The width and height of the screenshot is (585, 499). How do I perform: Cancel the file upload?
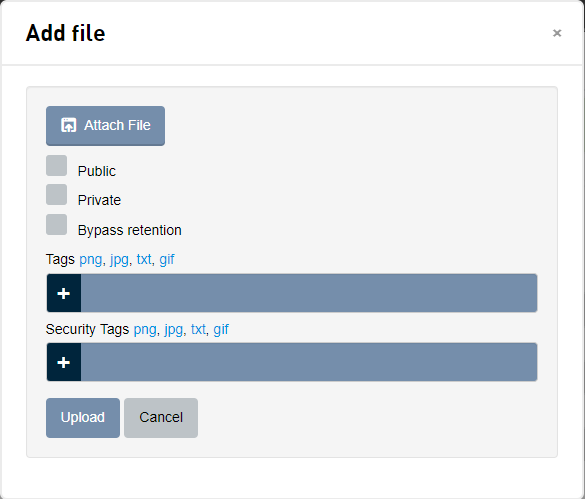click(161, 418)
